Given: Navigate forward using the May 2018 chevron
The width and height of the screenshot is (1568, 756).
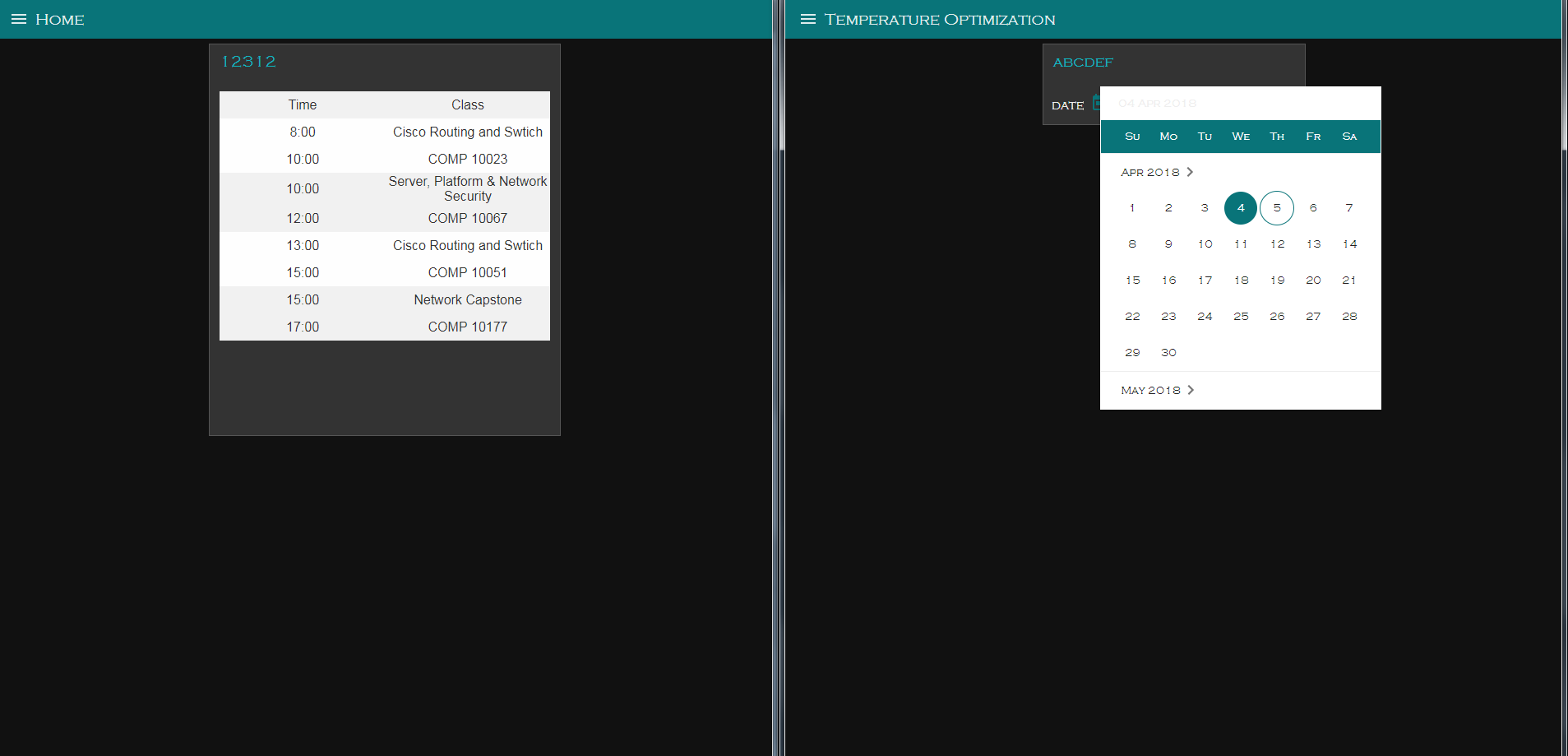Looking at the screenshot, I should tap(1191, 390).
